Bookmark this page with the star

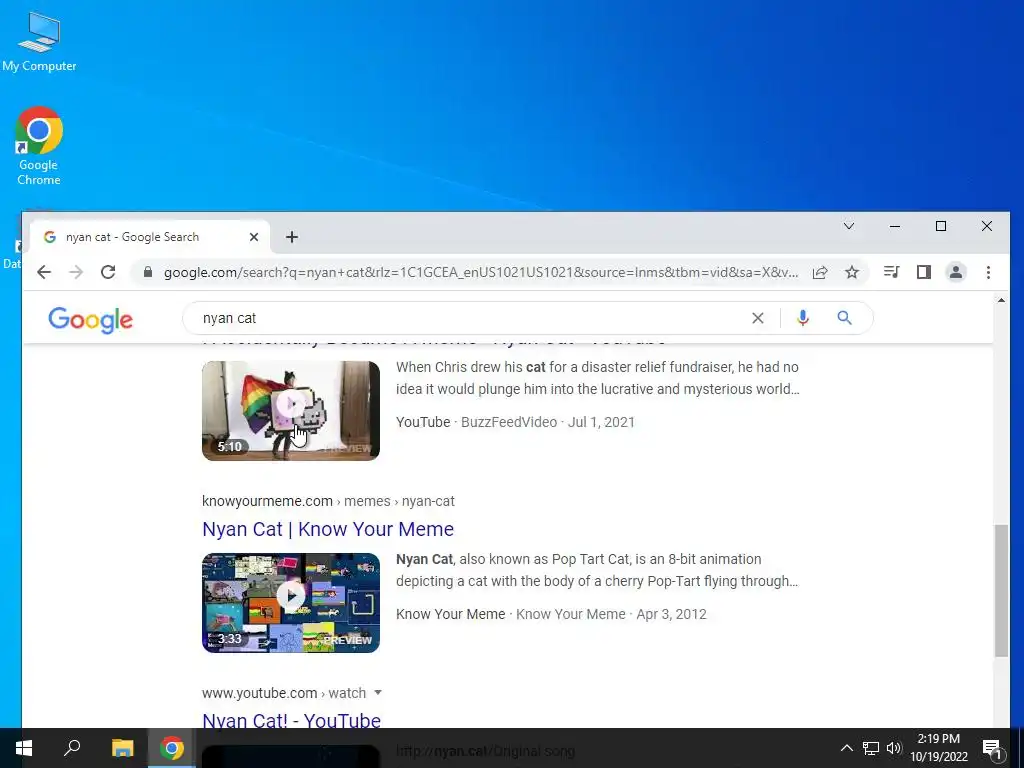click(x=852, y=272)
